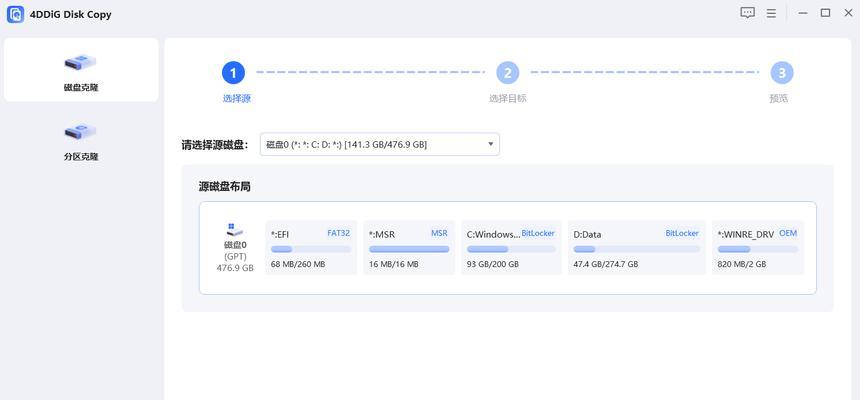Click the BitLocker label on D:Data
The width and height of the screenshot is (860, 400).
coord(682,233)
